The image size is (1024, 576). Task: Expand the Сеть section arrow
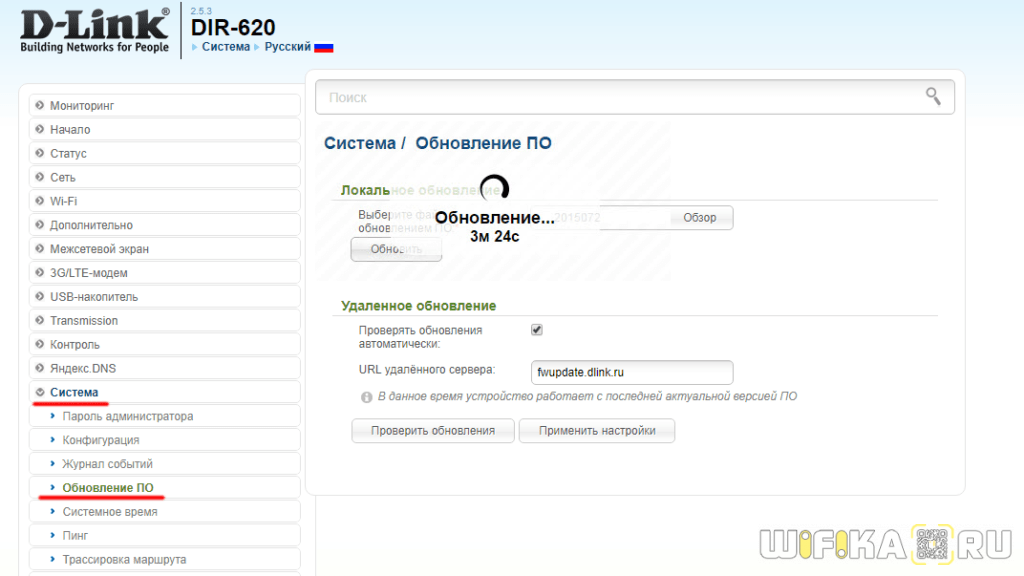click(x=40, y=177)
